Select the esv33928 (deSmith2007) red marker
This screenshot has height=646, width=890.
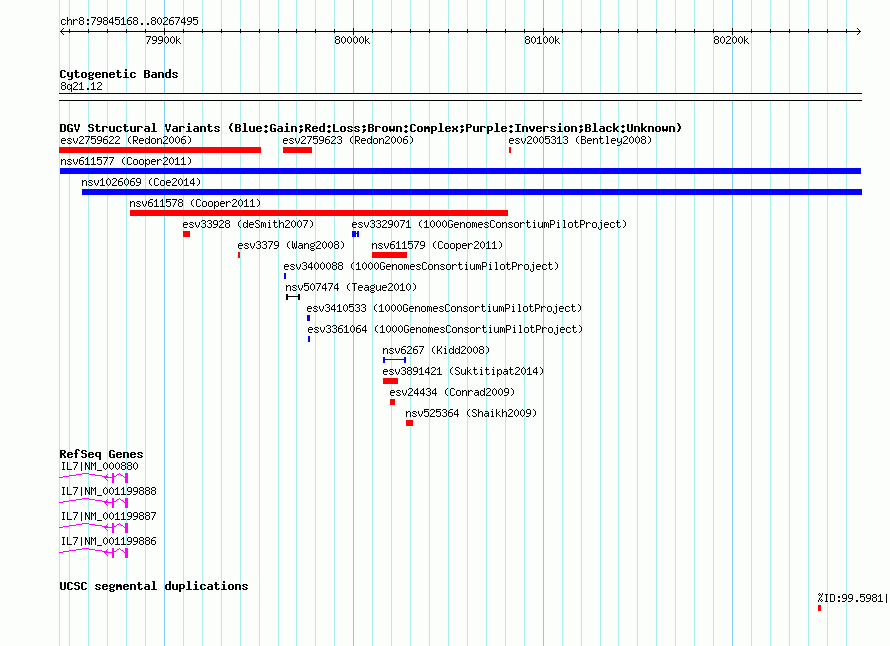click(186, 234)
